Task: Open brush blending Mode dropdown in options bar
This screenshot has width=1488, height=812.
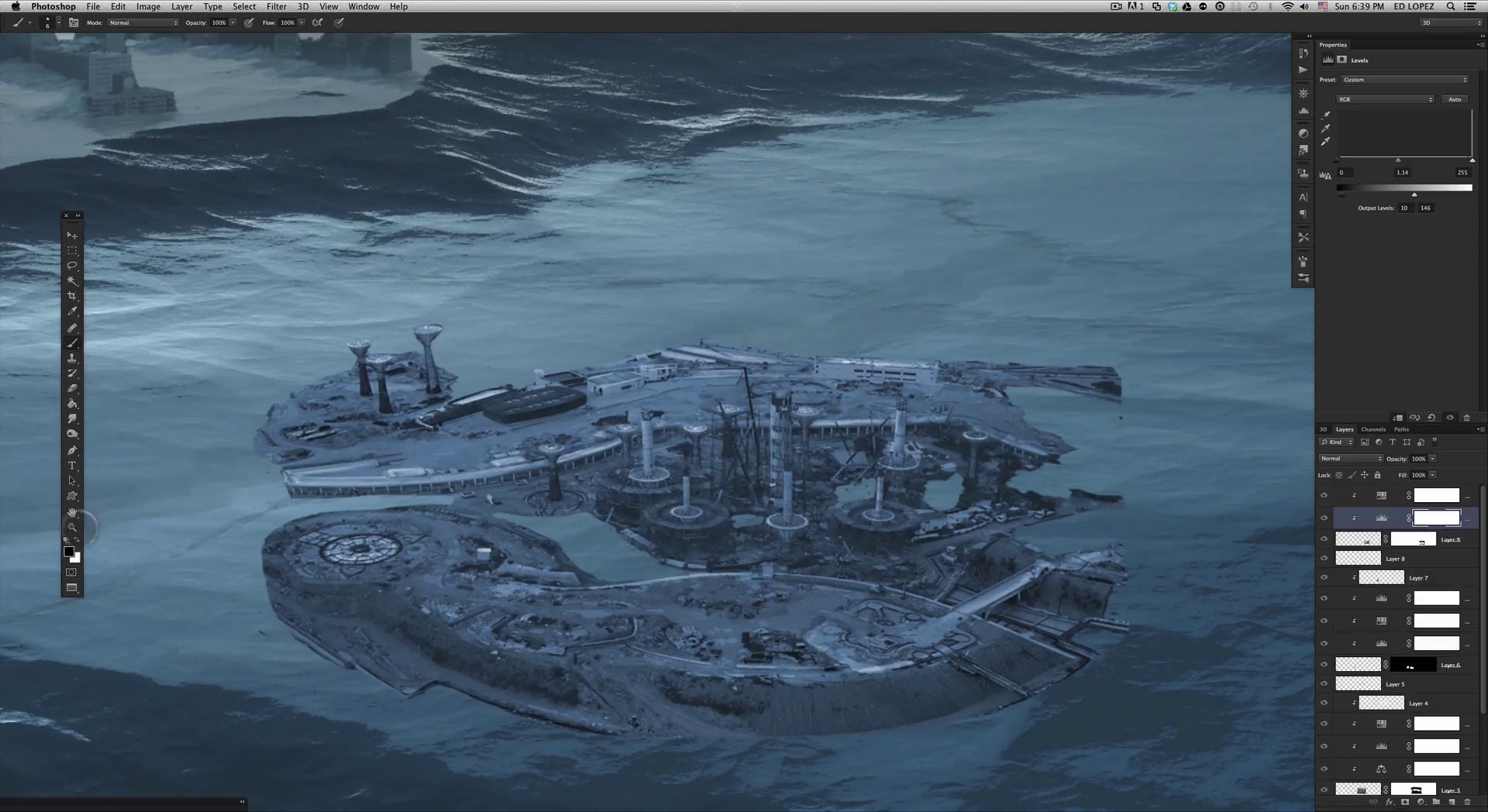Action: 143,22
